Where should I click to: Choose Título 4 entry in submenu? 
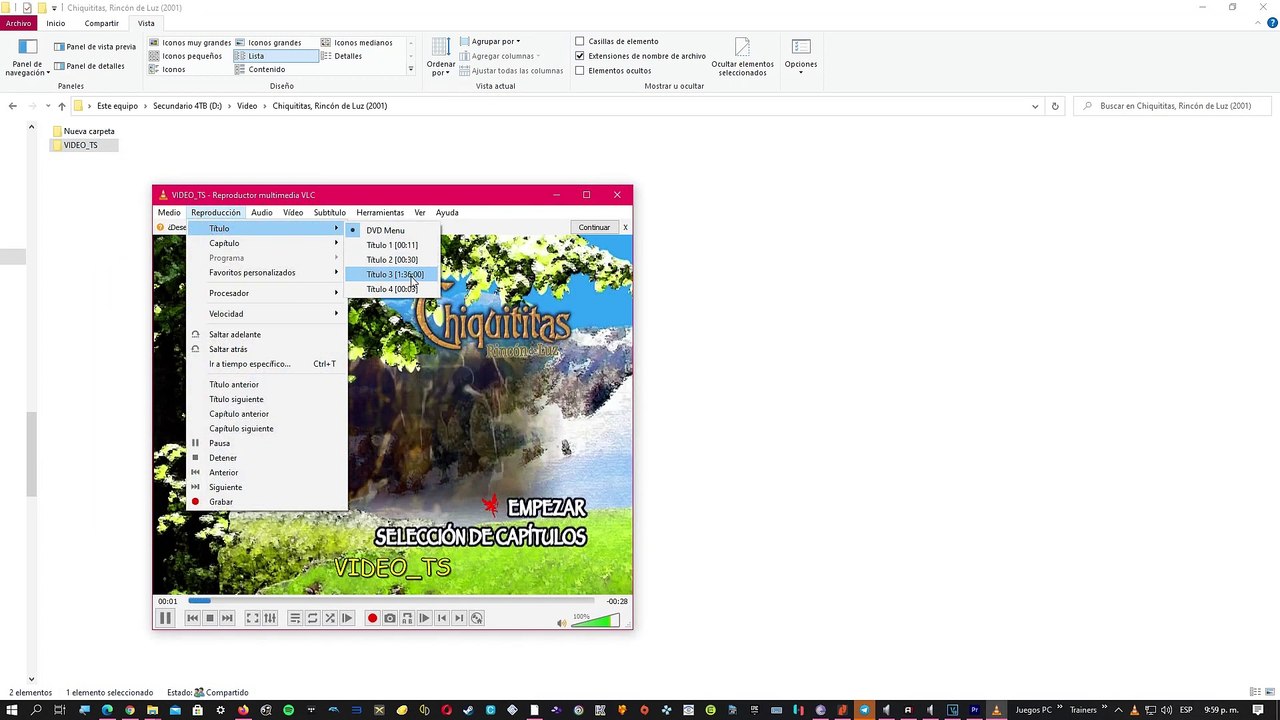(x=392, y=289)
